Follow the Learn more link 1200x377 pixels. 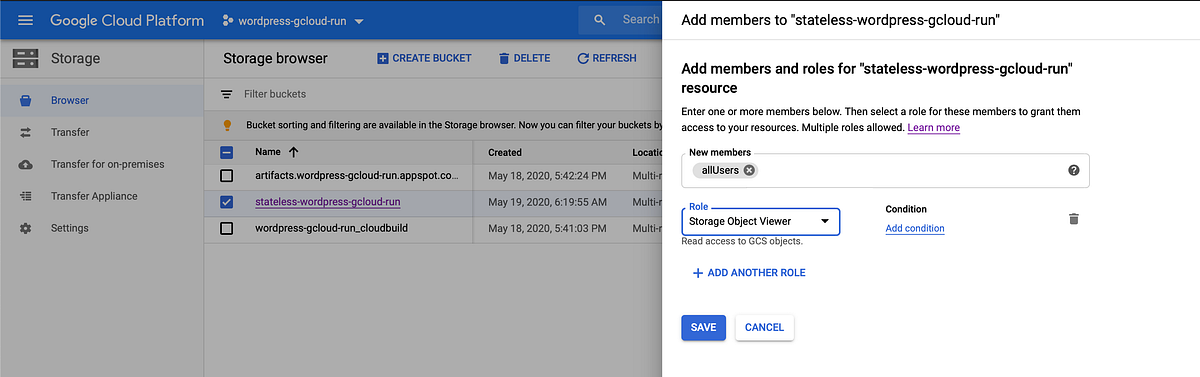933,128
